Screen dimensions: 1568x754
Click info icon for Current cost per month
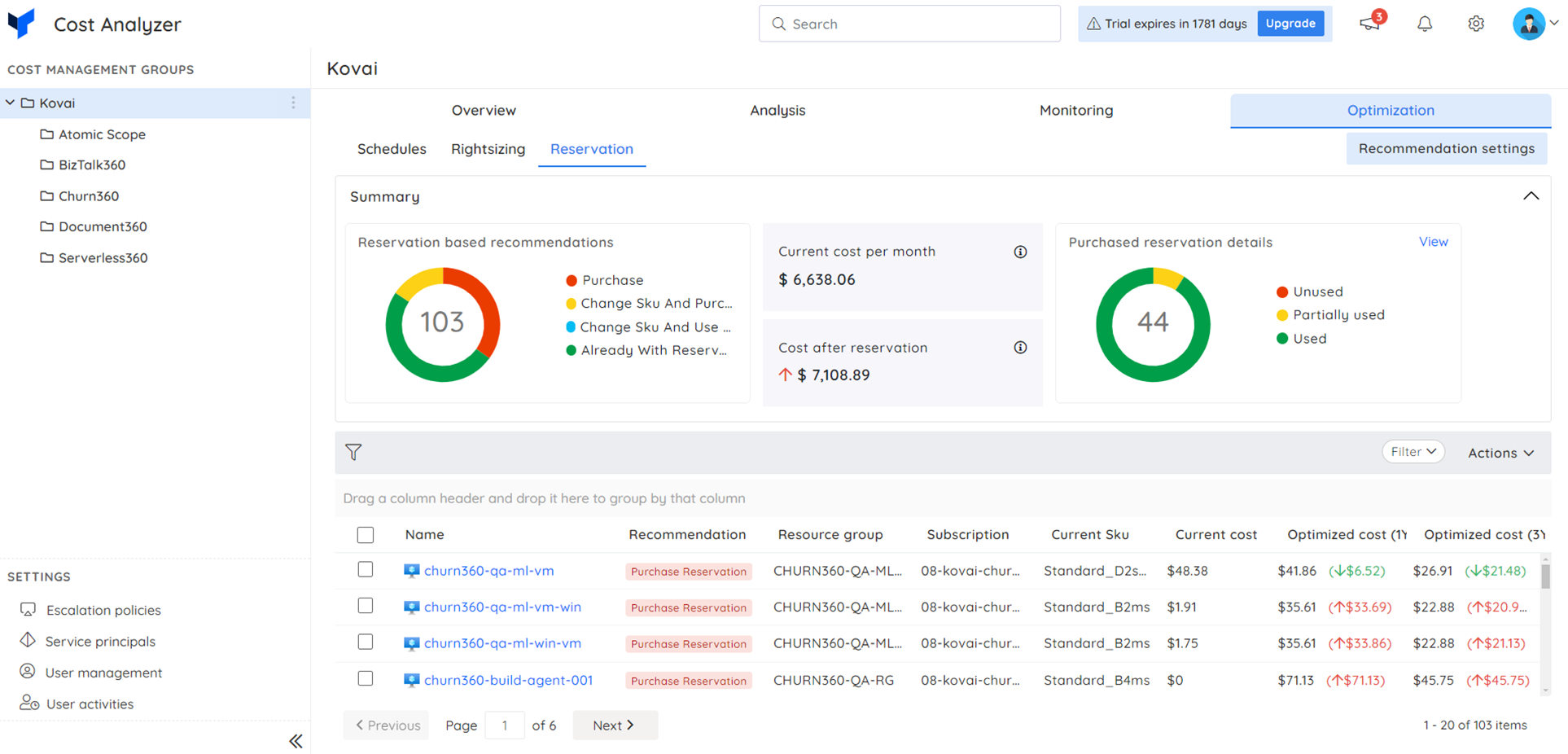pos(1020,252)
